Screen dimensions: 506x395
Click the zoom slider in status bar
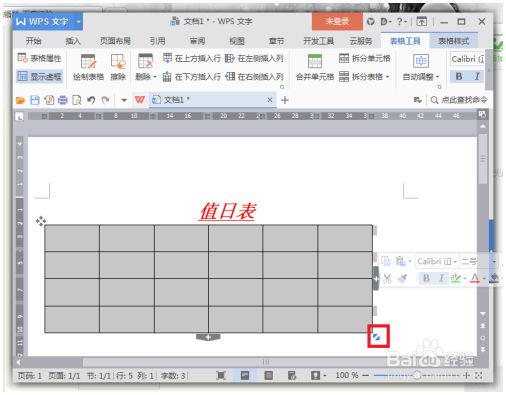(x=417, y=375)
